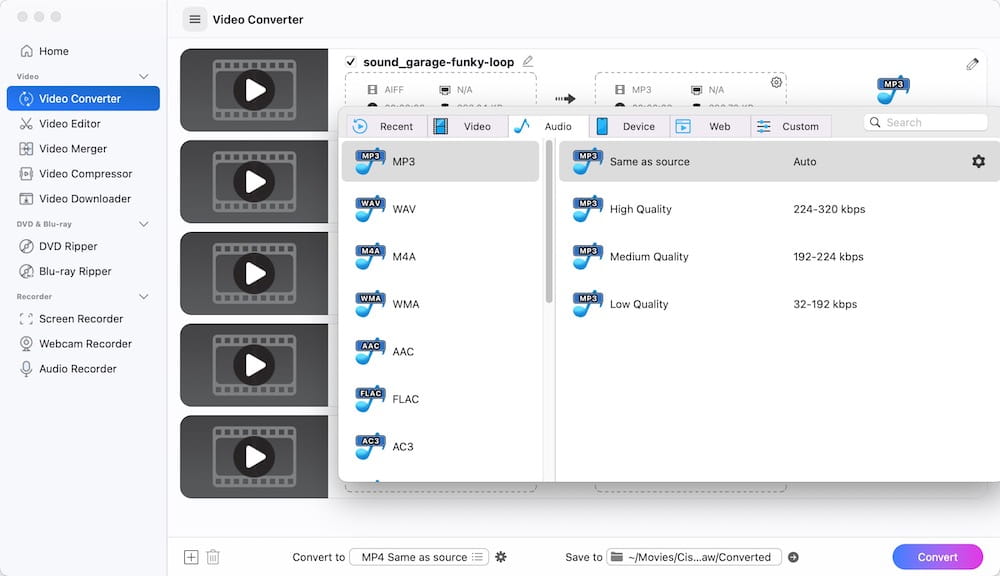This screenshot has height=576, width=1000.
Task: Open the Save to folder path dropdown
Action: 694,557
